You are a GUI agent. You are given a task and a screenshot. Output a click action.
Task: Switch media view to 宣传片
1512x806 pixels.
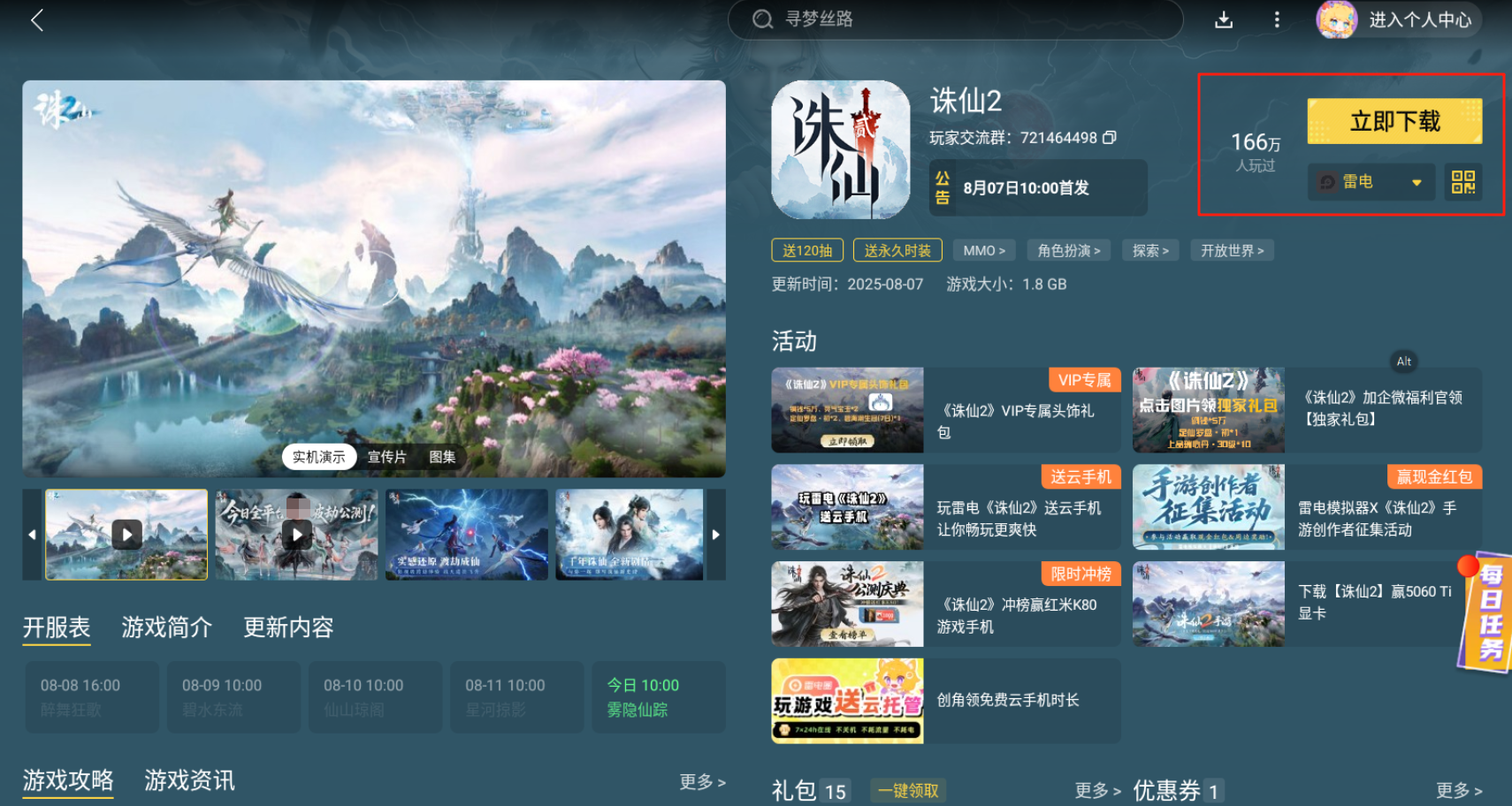[386, 457]
